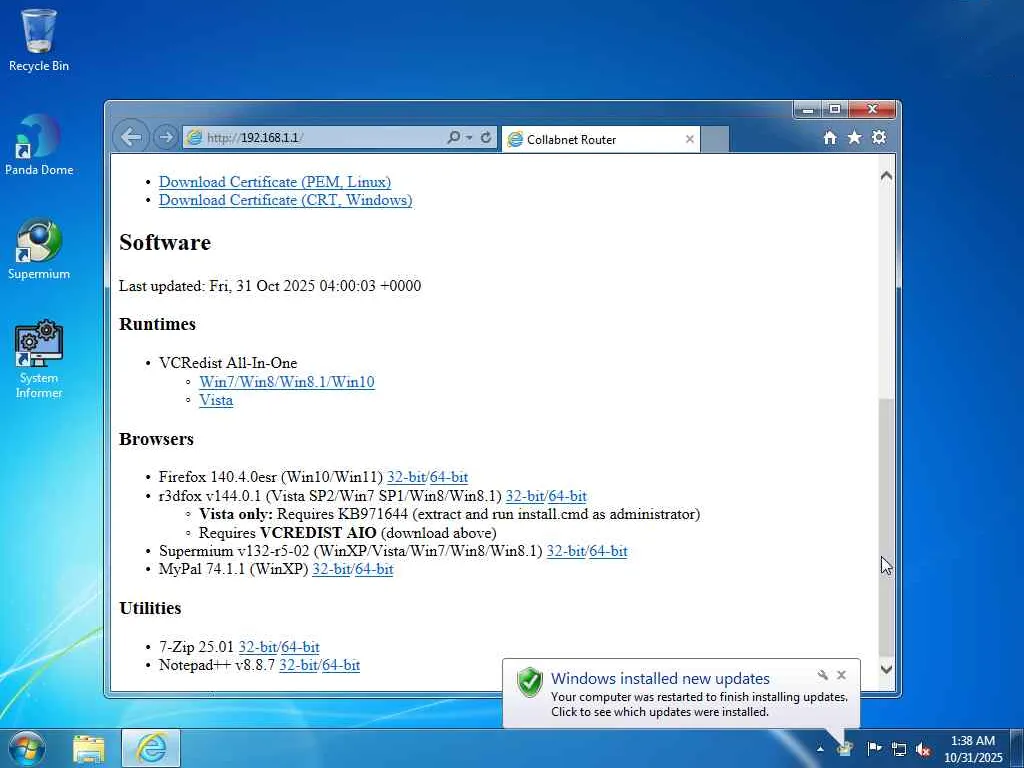Click the 'Requires KB971644' Vista only note
Screen dimensions: 1024x768
449,514
